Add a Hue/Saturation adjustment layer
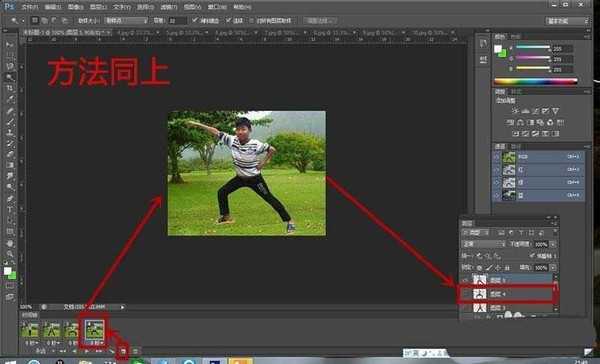600x364 pixels. pos(510,122)
